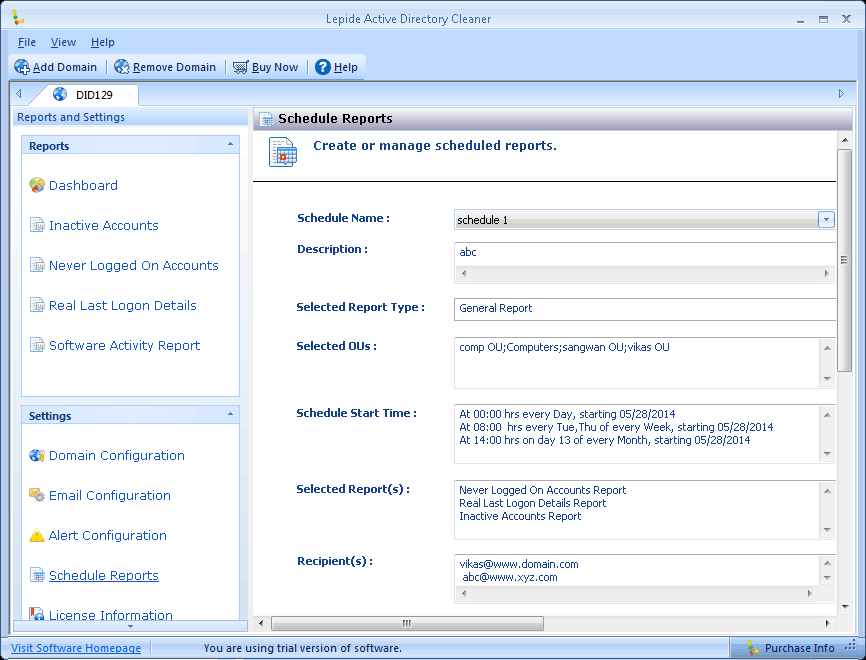
Task: Click the trial version status text
Action: [x=303, y=648]
